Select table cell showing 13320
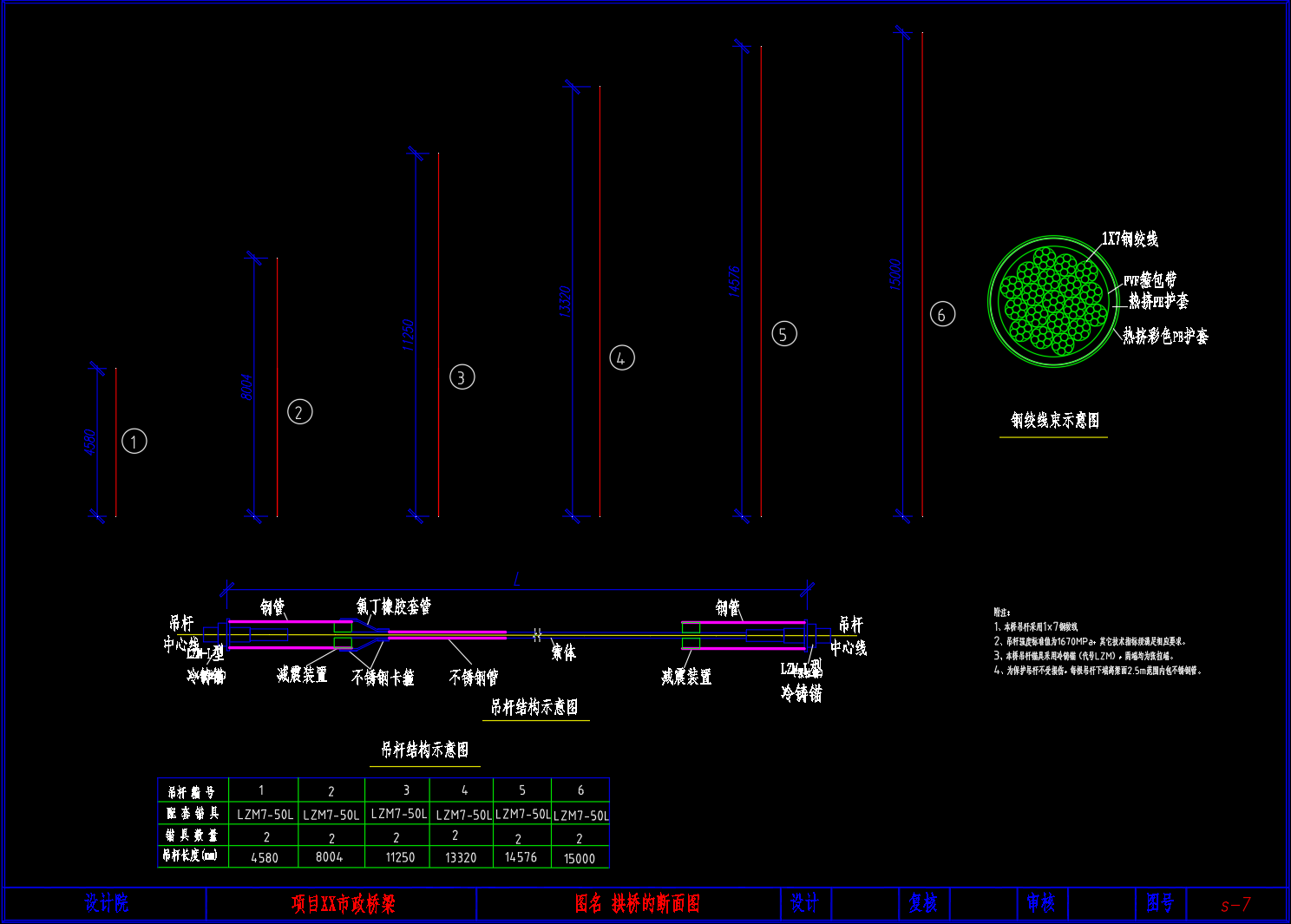The width and height of the screenshot is (1291, 924). coord(461,857)
